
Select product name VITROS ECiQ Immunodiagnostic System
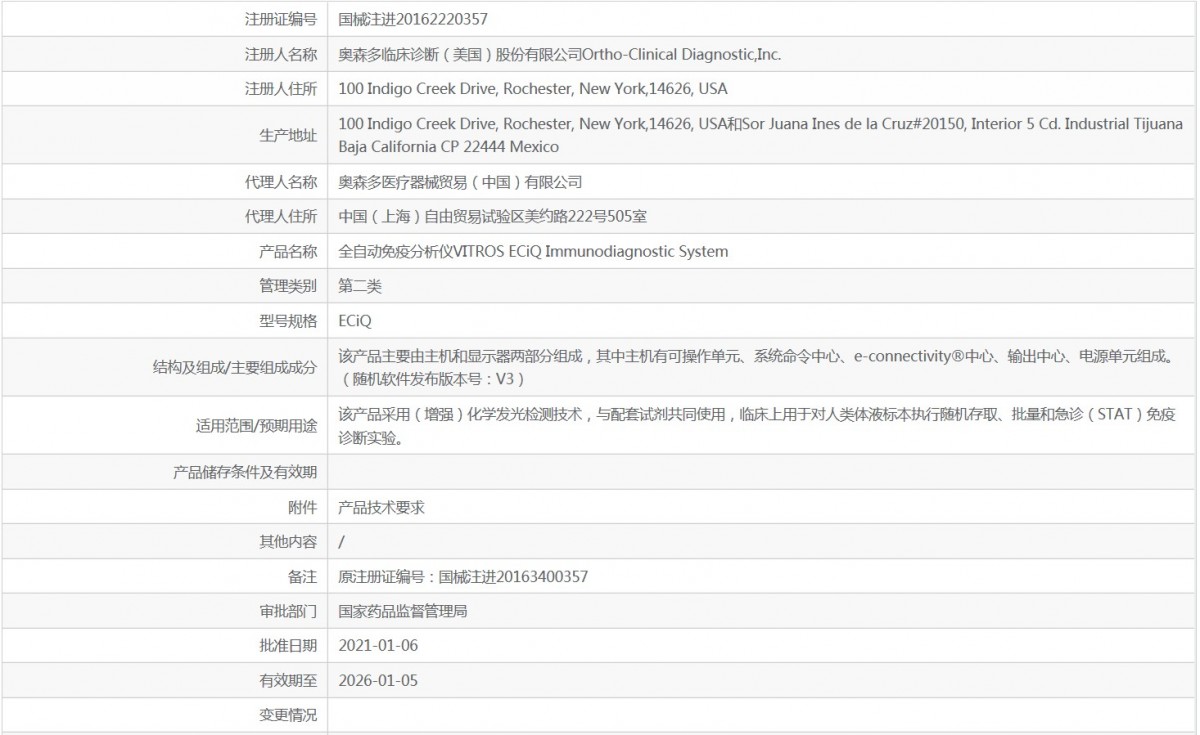tap(591, 251)
